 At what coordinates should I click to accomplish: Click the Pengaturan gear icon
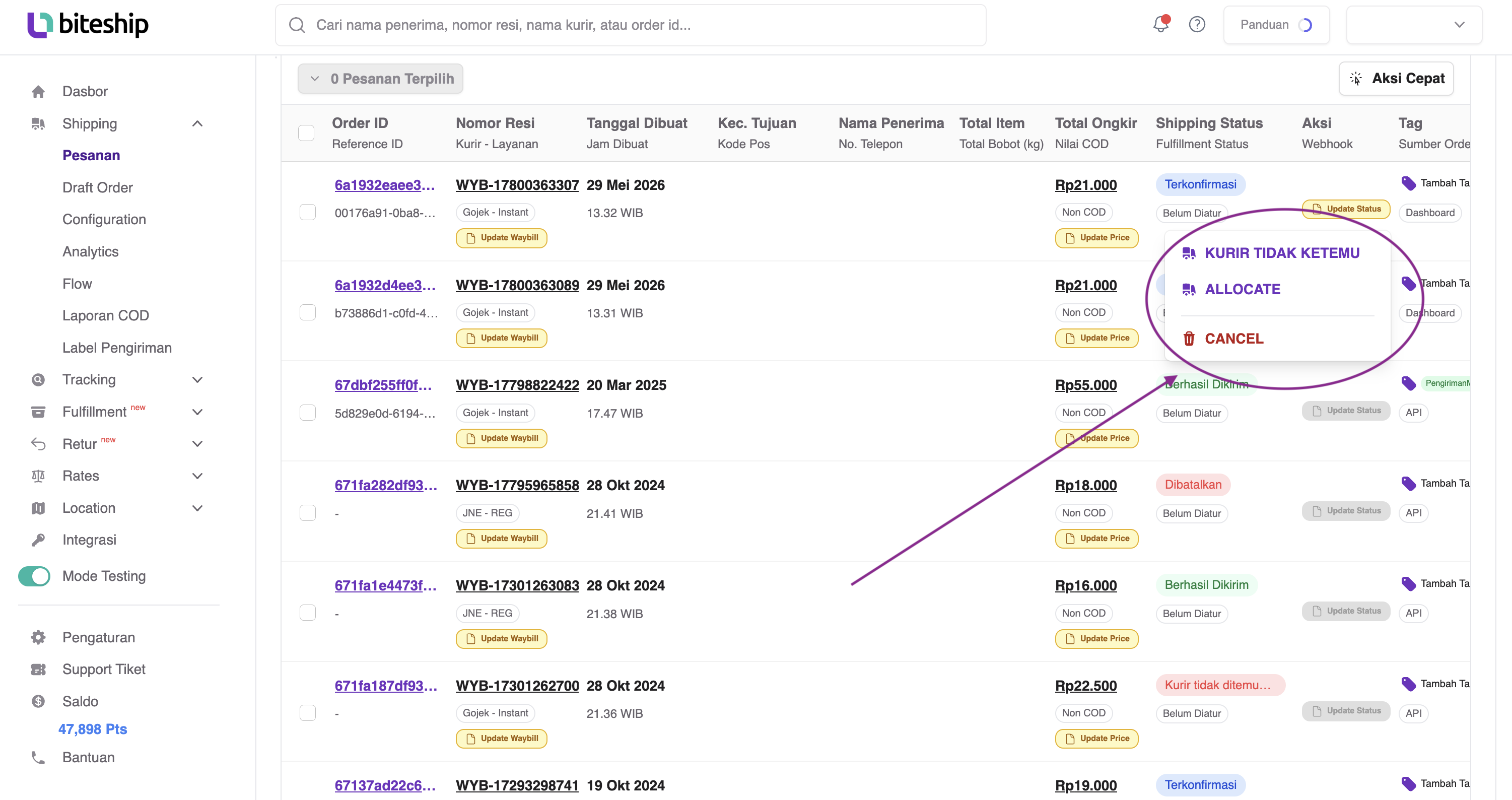pos(38,637)
